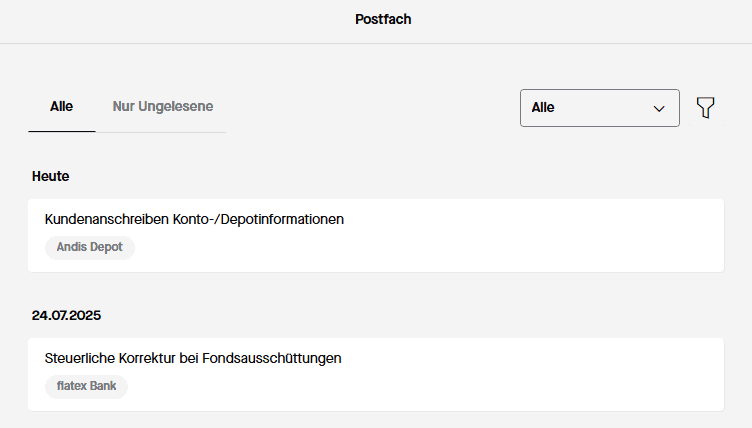
Task: Click the Heute section header
Action: (50, 176)
